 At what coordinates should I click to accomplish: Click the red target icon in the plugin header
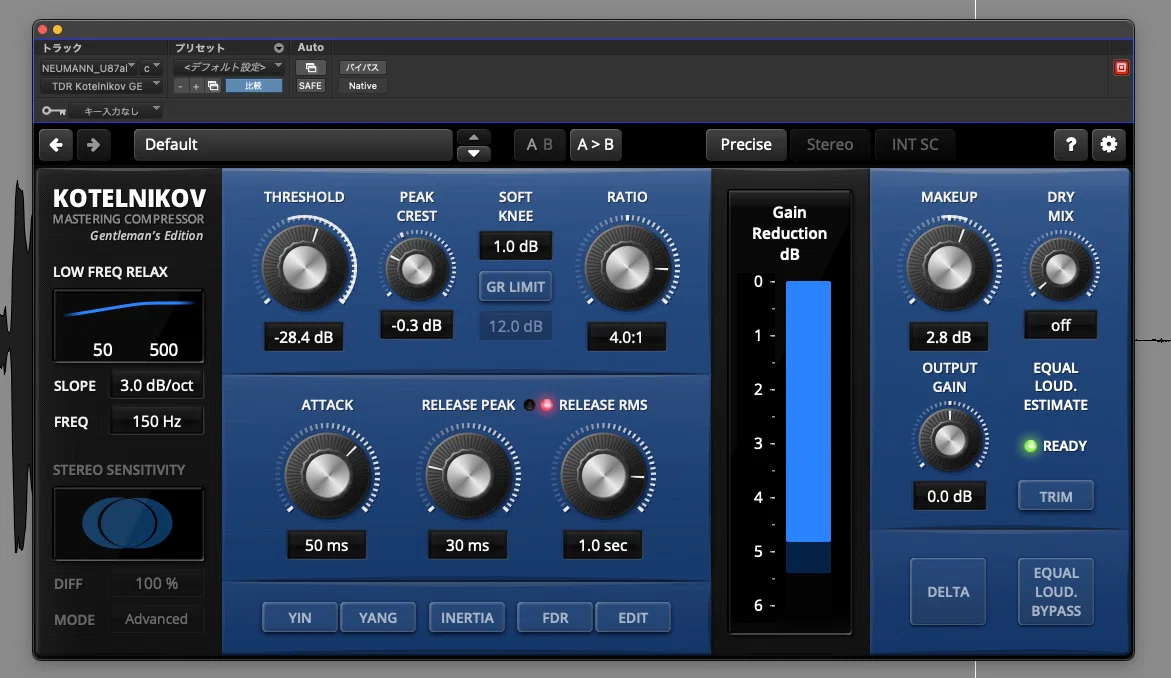coord(1121,68)
